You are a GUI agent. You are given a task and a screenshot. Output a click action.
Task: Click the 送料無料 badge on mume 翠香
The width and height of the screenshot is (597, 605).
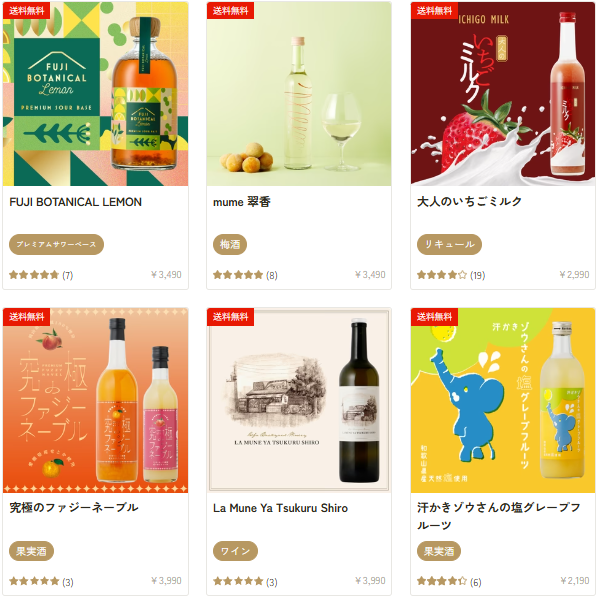[230, 10]
